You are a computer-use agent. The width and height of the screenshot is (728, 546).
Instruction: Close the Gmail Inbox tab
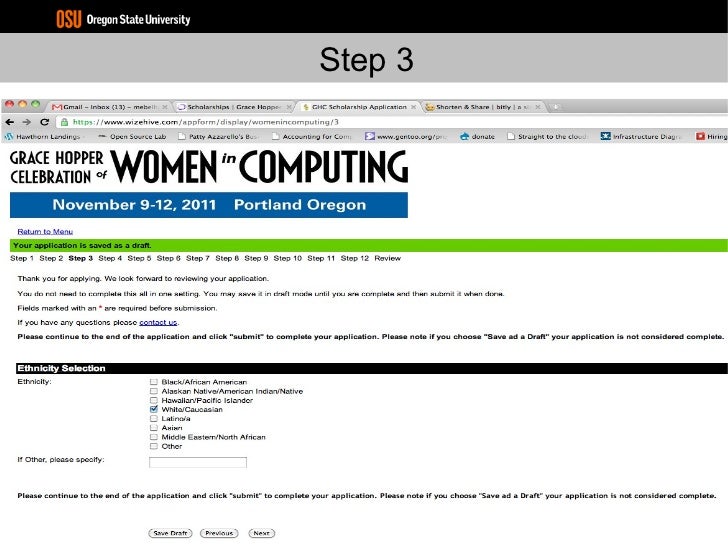[x=164, y=107]
